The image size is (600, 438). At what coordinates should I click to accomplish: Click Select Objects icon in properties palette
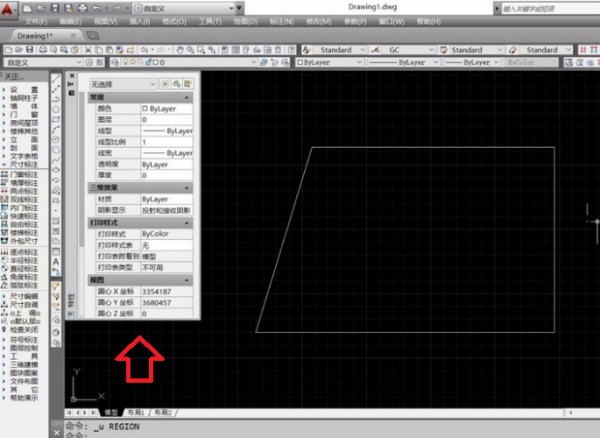[176, 84]
